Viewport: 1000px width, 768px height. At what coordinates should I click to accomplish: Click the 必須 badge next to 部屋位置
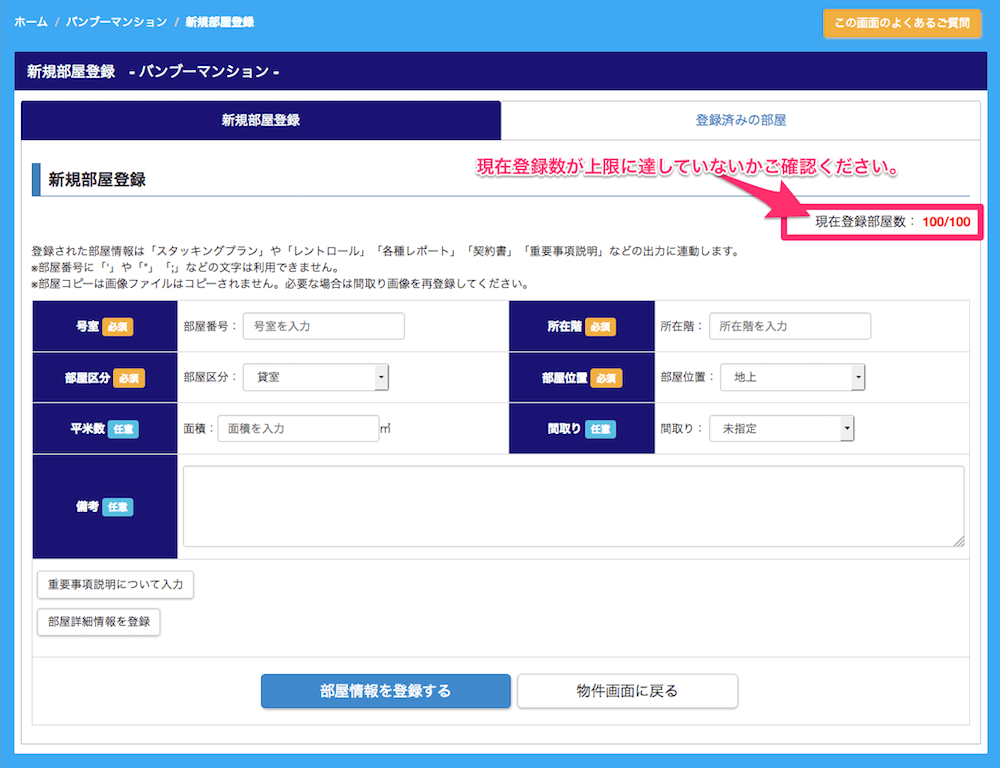coord(606,378)
